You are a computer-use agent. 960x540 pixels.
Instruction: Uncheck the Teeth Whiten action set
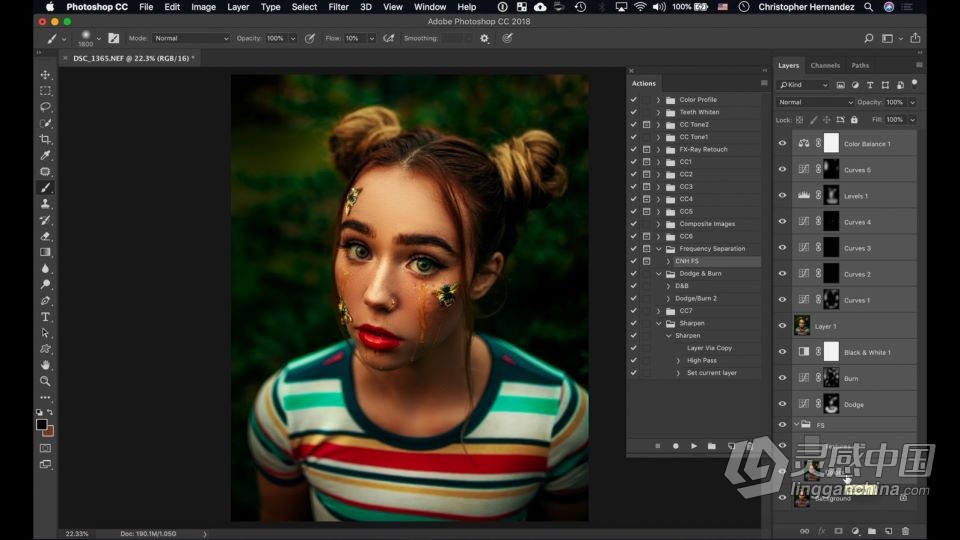click(634, 112)
